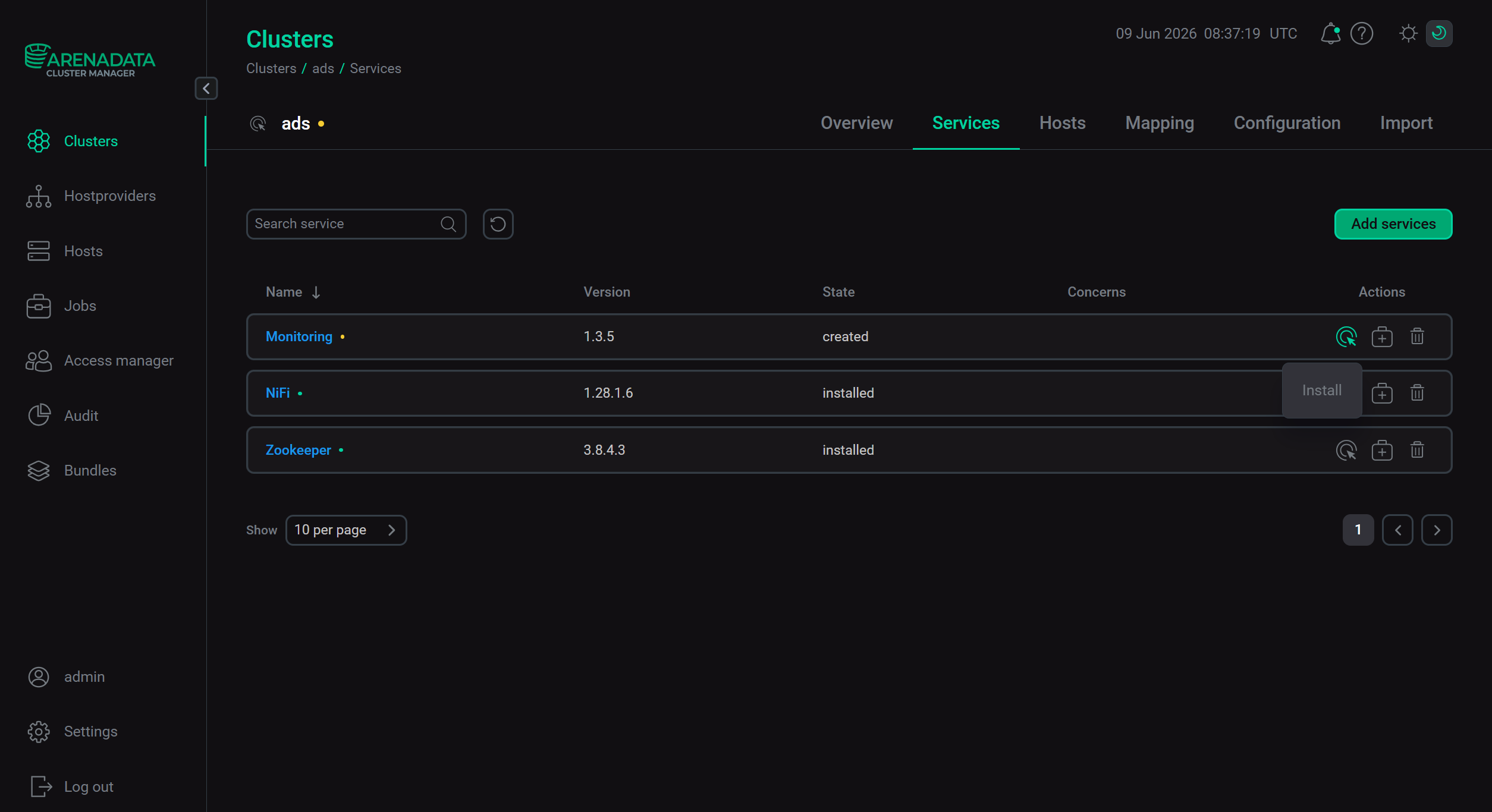Focus the Search service field

coord(356,224)
